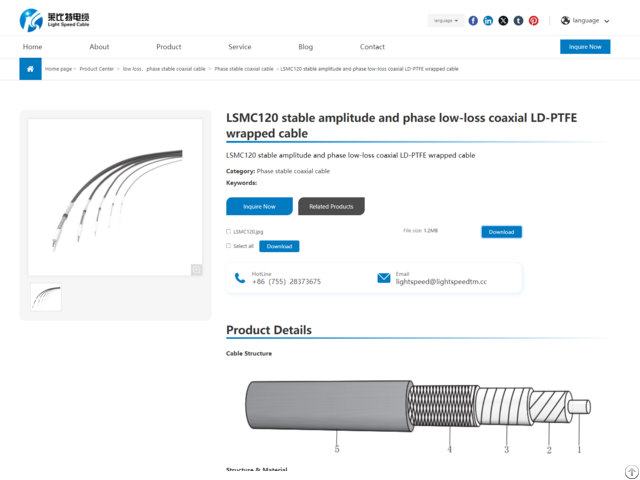The width and height of the screenshot is (640, 480).
Task: Click the LSMC120 product title heading
Action: 402,125
